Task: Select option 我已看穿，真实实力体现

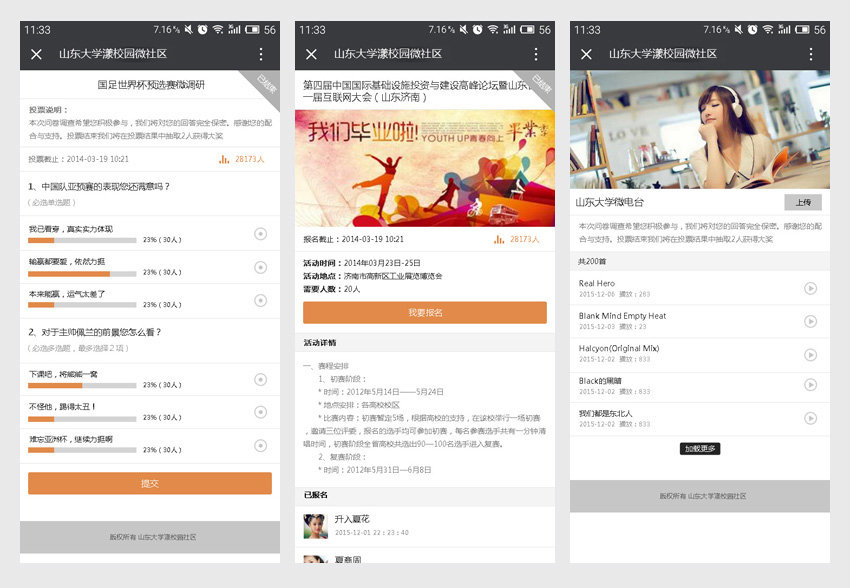Action: (260, 234)
